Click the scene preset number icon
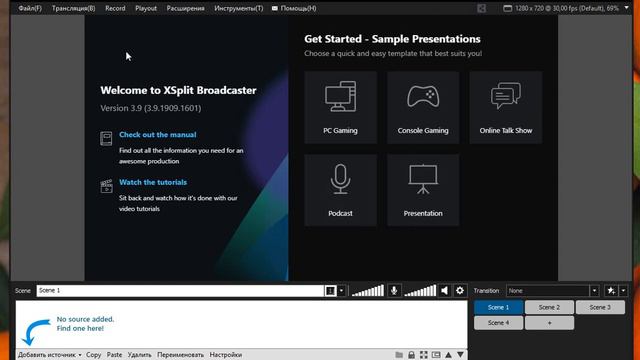Viewport: 640px width, 360px height. point(330,291)
